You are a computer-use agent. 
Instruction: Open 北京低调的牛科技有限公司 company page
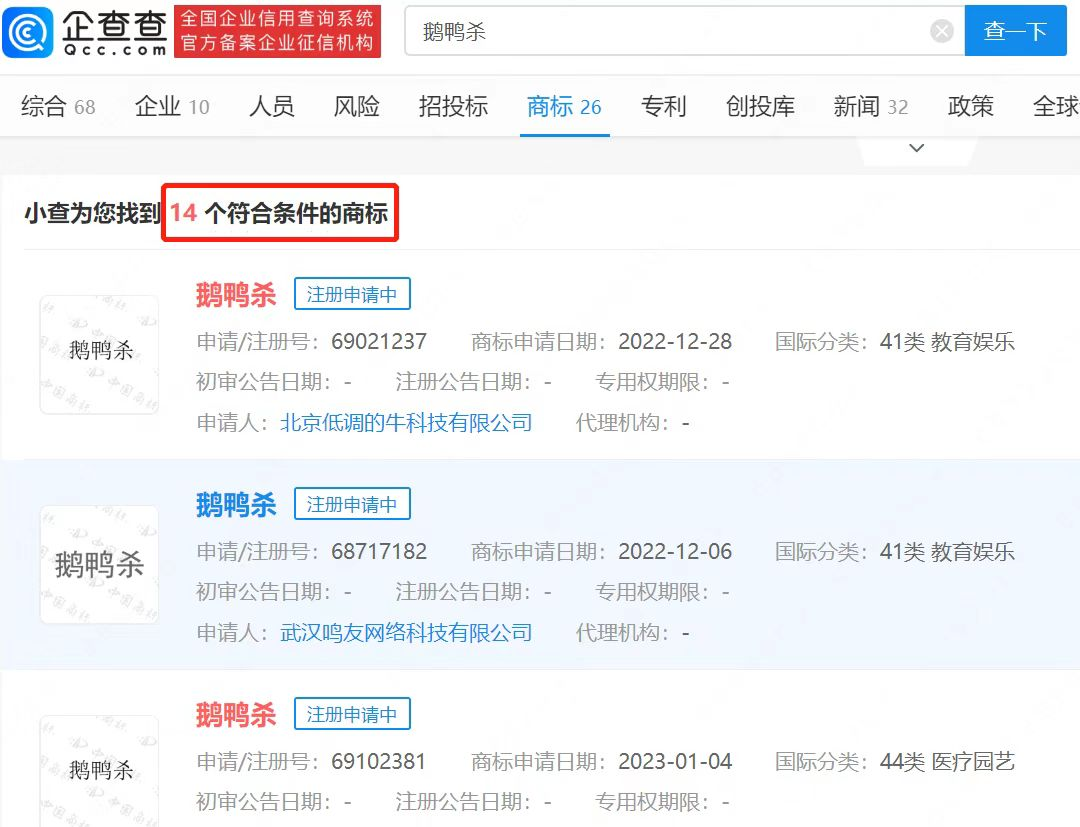pos(404,422)
